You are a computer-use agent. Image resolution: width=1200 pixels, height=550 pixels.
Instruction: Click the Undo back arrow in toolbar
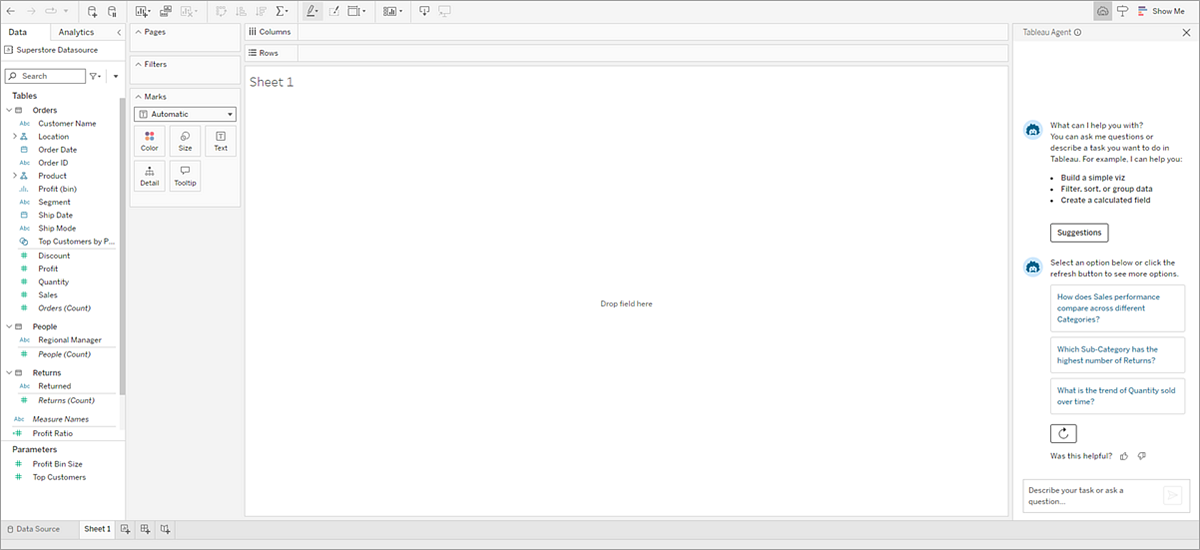11,11
